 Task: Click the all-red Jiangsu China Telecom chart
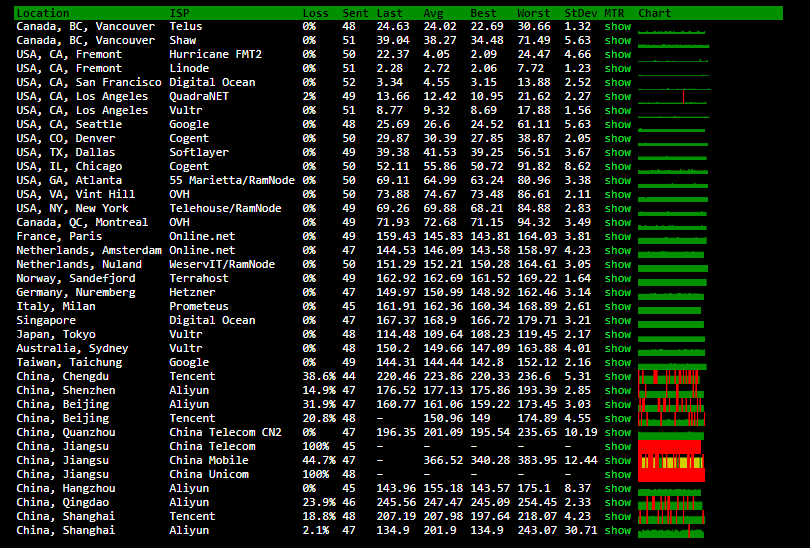tap(669, 447)
